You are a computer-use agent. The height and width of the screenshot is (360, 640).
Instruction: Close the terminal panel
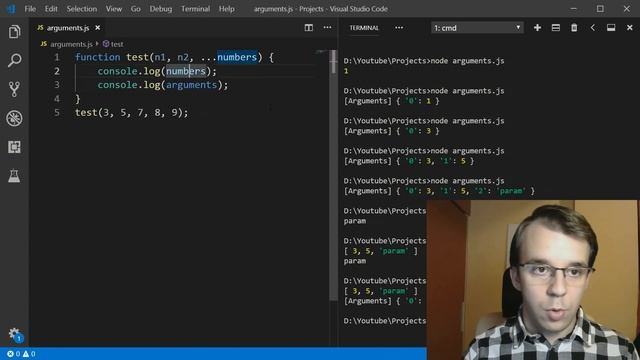(629, 28)
